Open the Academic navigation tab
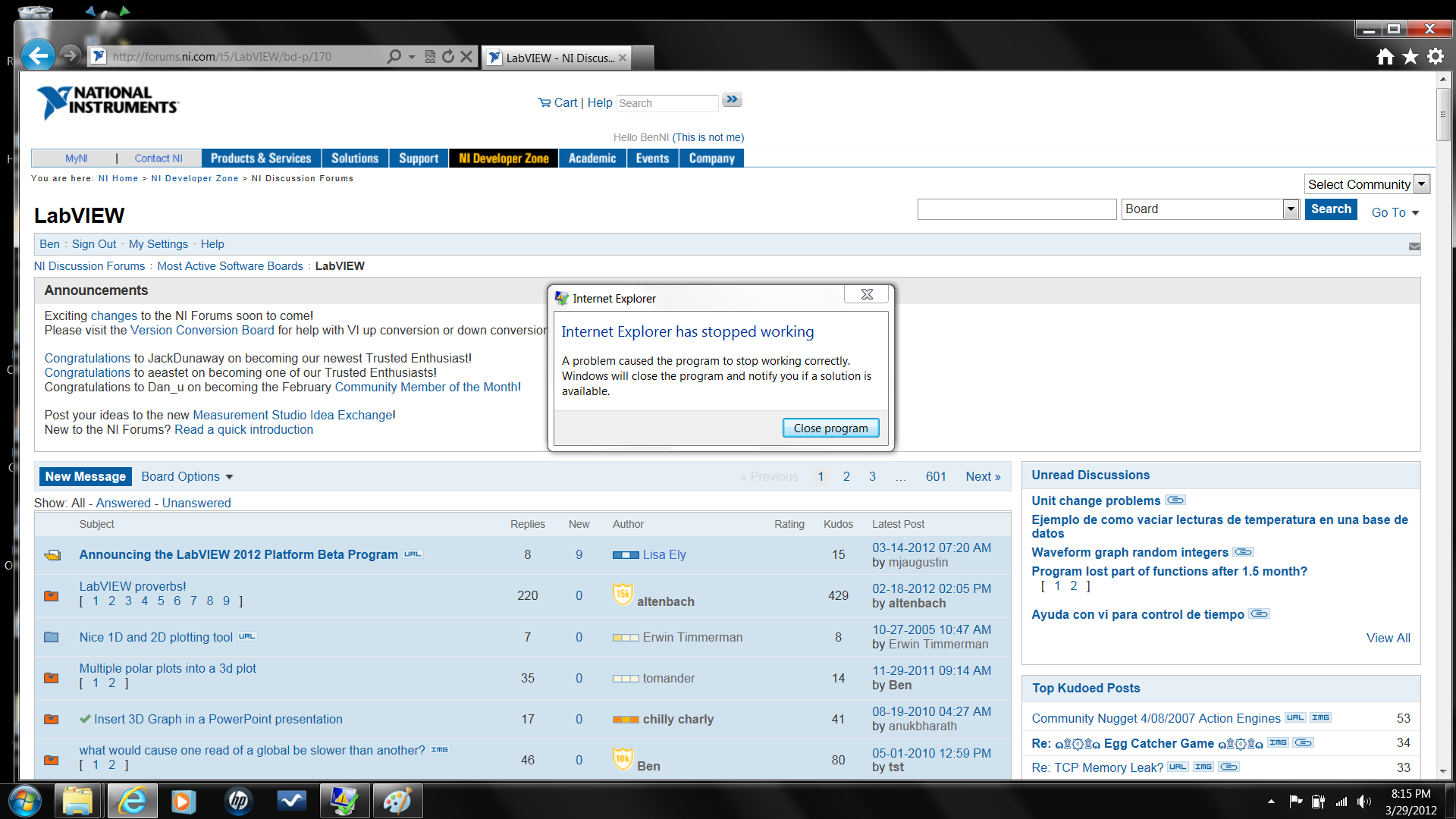 pos(592,158)
